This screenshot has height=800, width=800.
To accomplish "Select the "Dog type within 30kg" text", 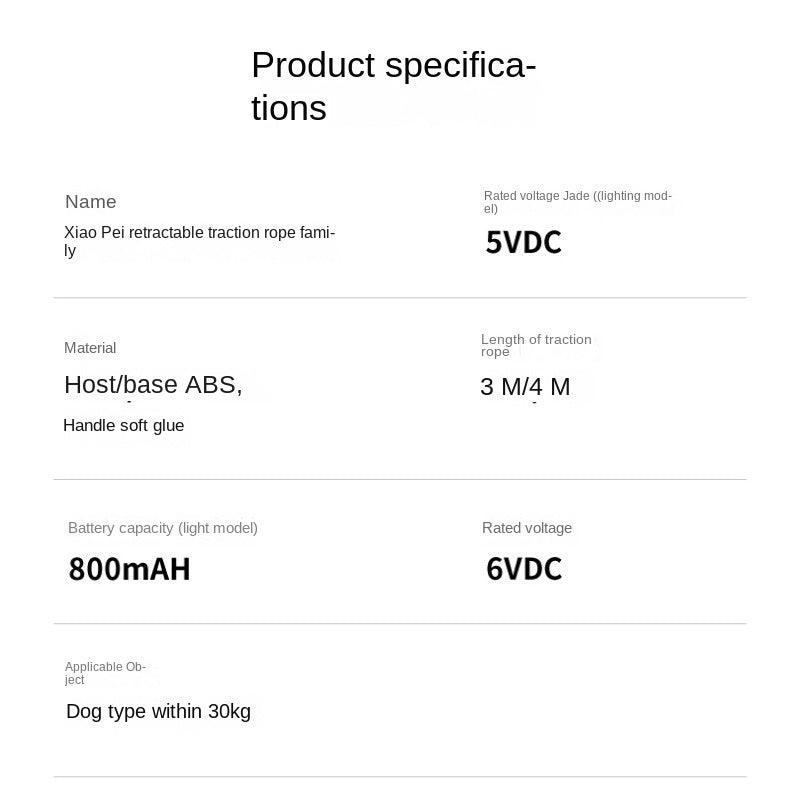I will [x=158, y=712].
